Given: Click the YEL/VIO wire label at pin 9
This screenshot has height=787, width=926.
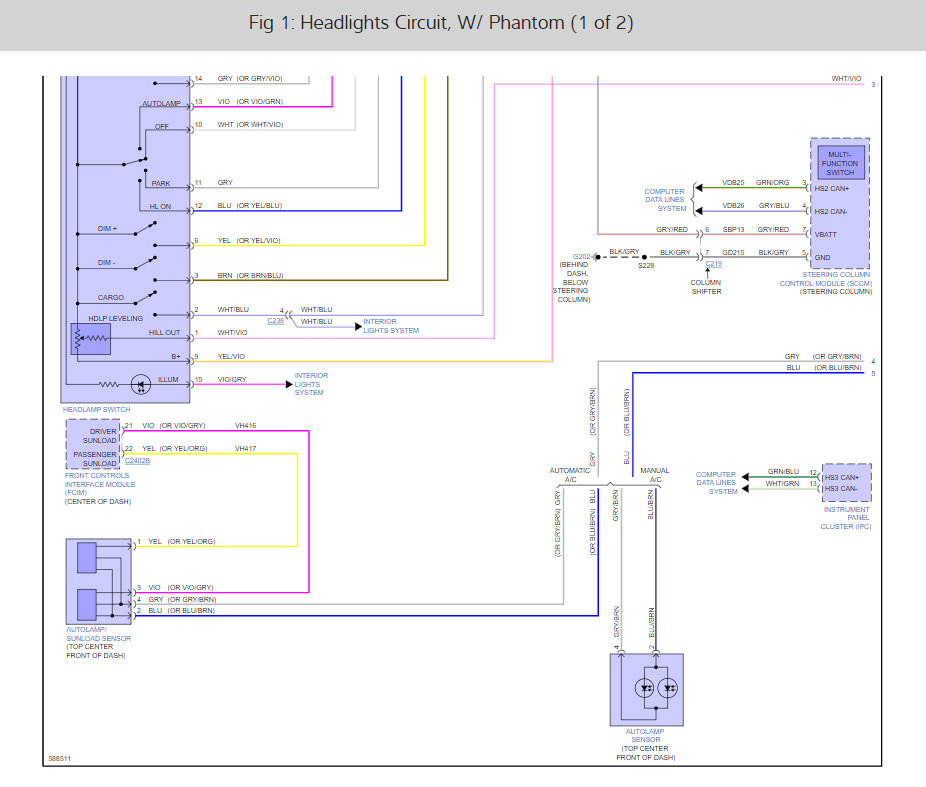Looking at the screenshot, I should point(231,357).
